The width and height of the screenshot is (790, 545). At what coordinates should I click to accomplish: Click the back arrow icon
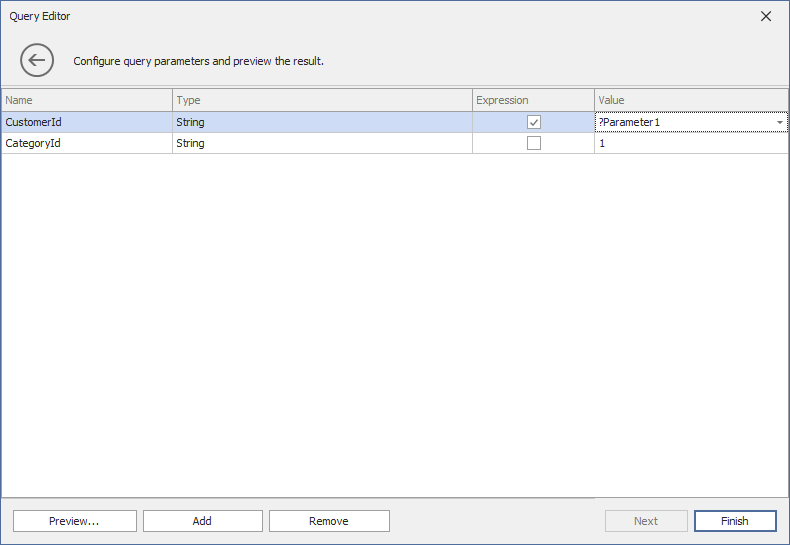(x=37, y=61)
